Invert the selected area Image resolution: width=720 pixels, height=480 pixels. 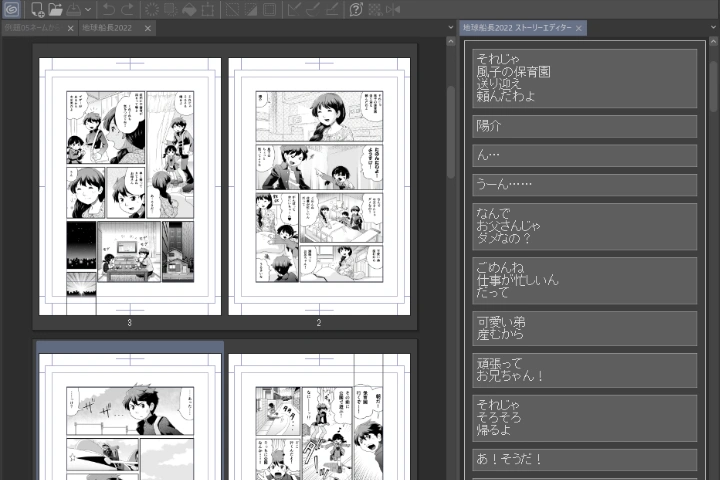[251, 9]
